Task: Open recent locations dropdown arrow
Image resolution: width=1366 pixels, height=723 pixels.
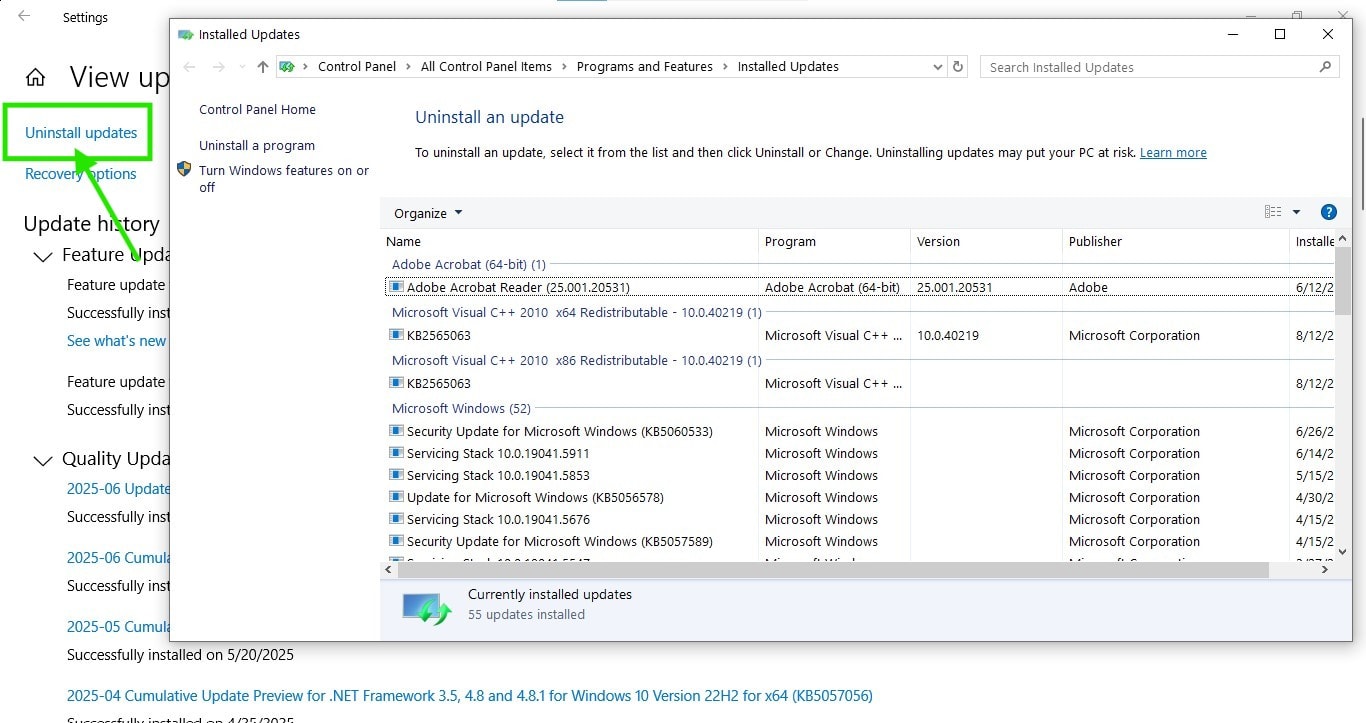Action: (241, 67)
